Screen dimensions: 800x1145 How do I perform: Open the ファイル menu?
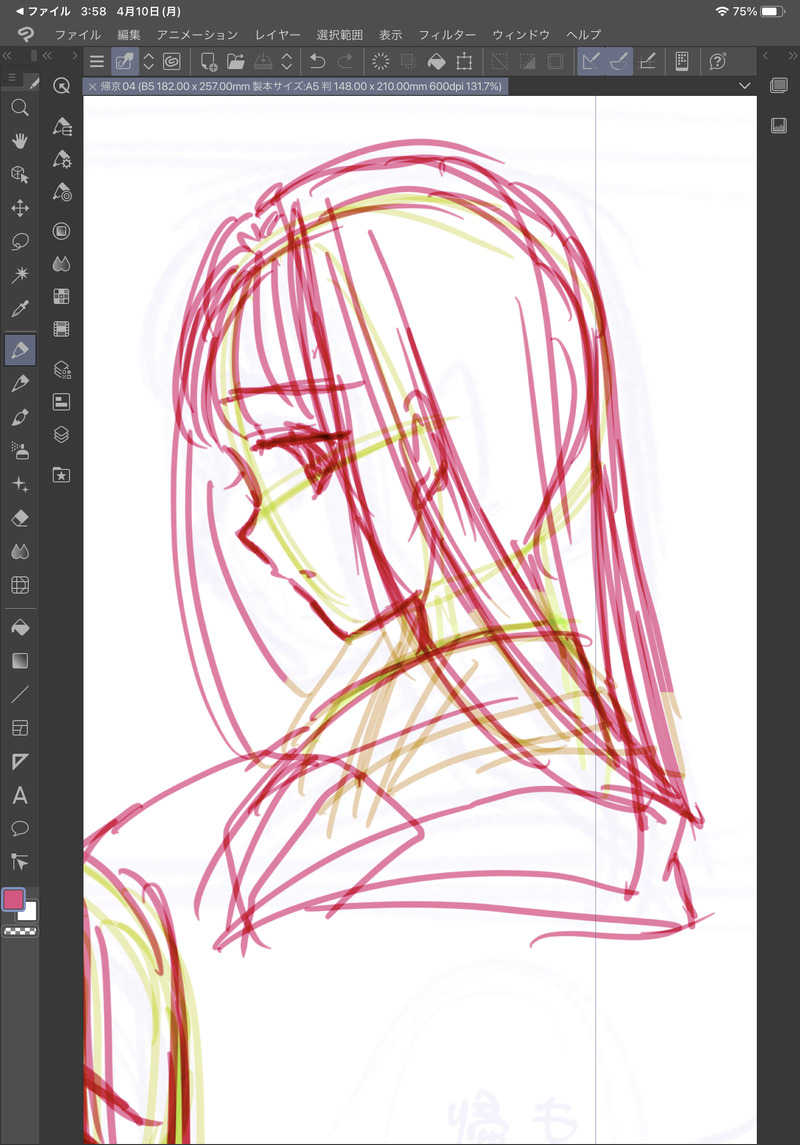tap(78, 34)
